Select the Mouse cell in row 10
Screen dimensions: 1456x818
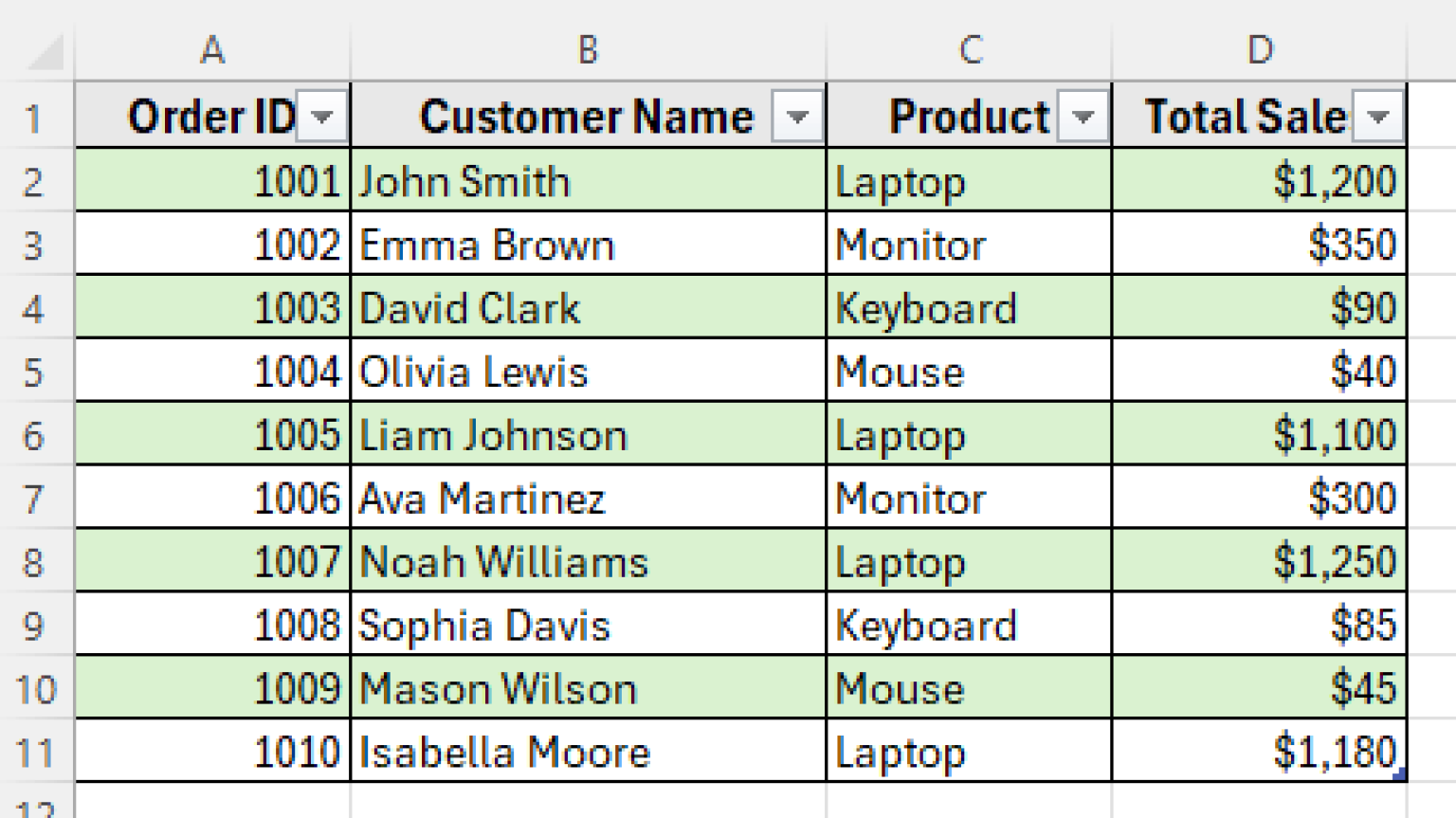(969, 688)
